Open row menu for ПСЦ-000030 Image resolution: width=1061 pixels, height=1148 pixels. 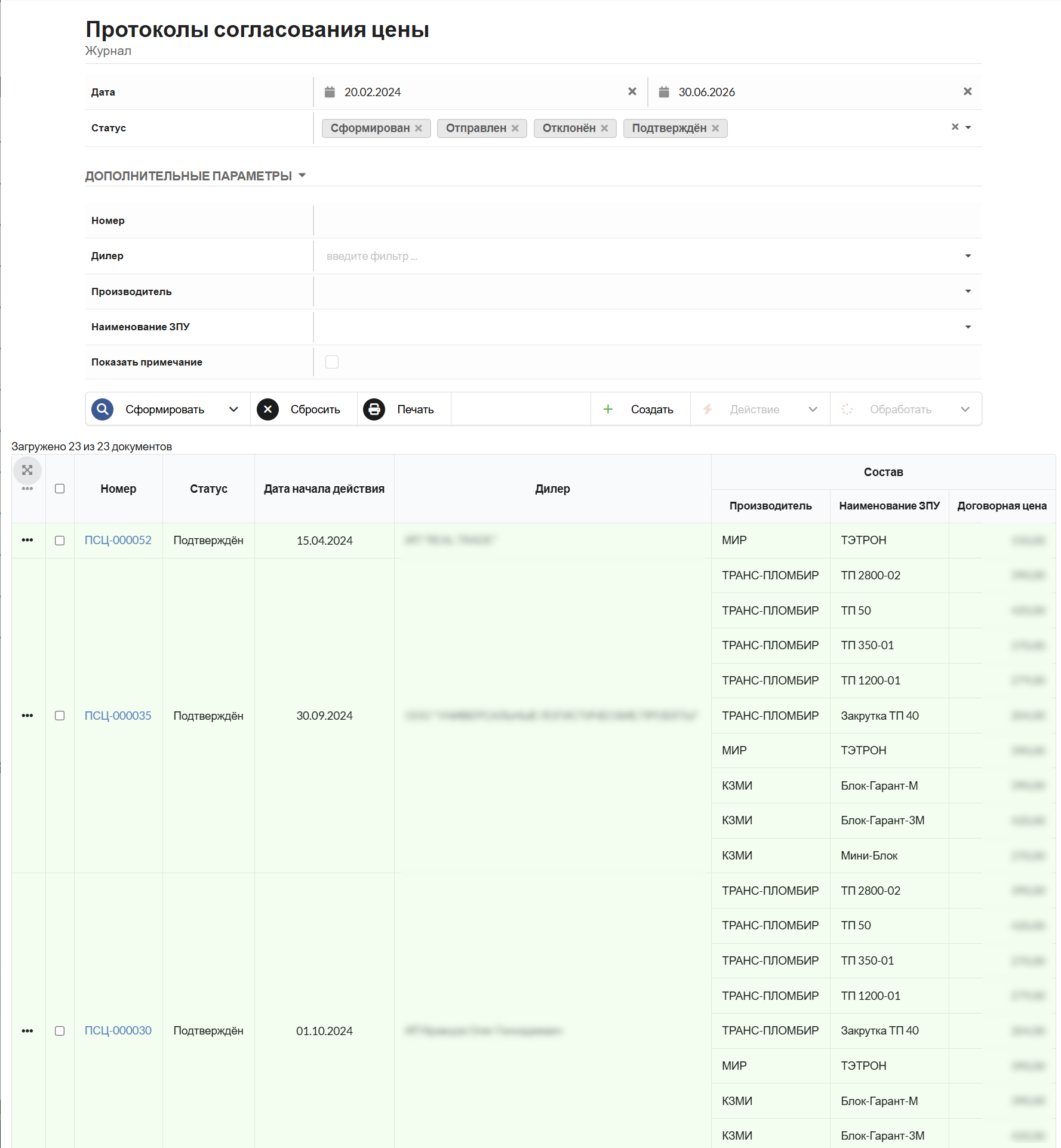(x=27, y=1031)
